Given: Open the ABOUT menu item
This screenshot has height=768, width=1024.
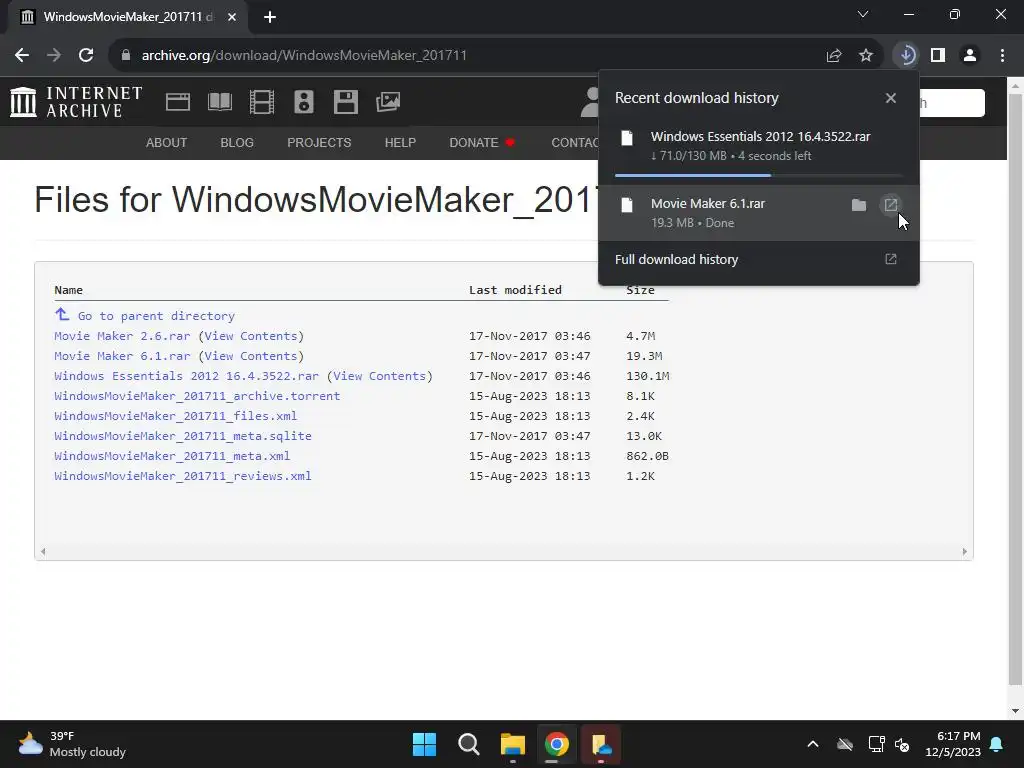Looking at the screenshot, I should [x=167, y=142].
